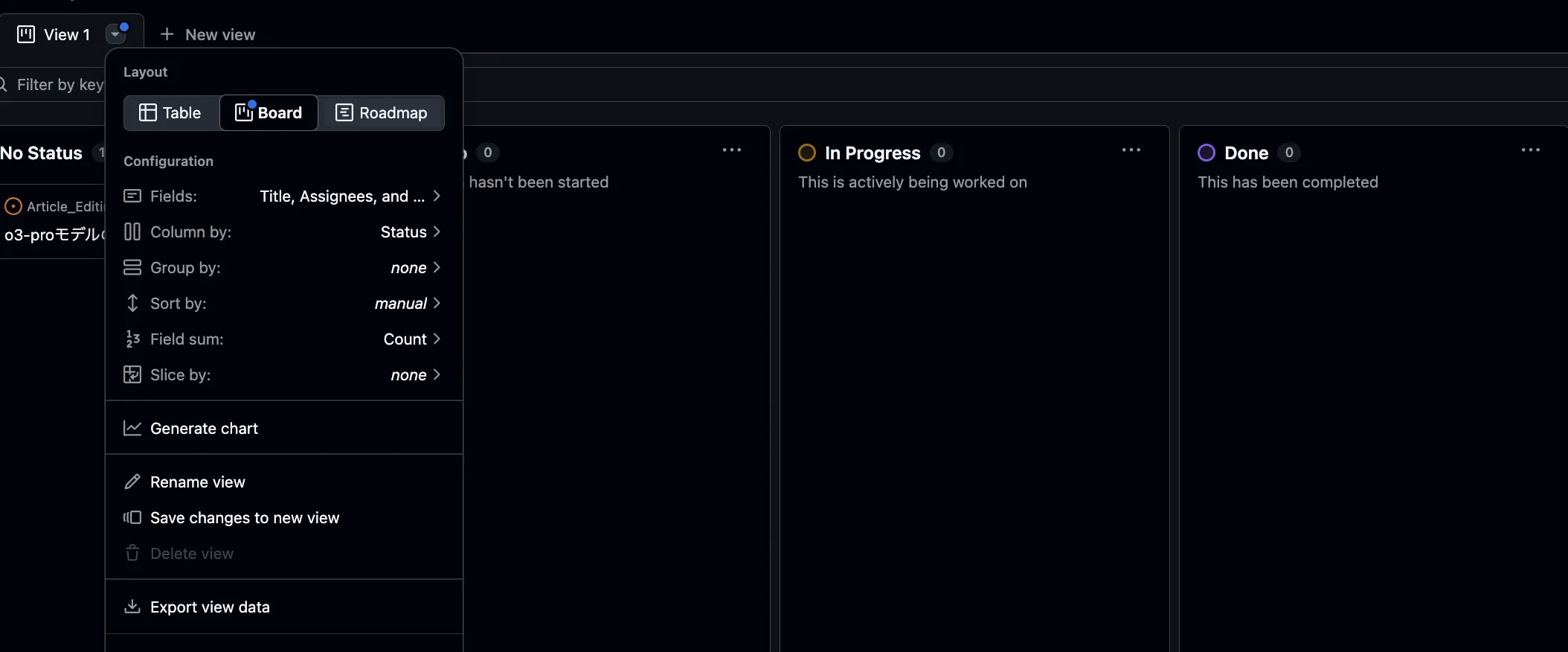Select the Board layout option
1568x652 pixels.
pos(269,113)
